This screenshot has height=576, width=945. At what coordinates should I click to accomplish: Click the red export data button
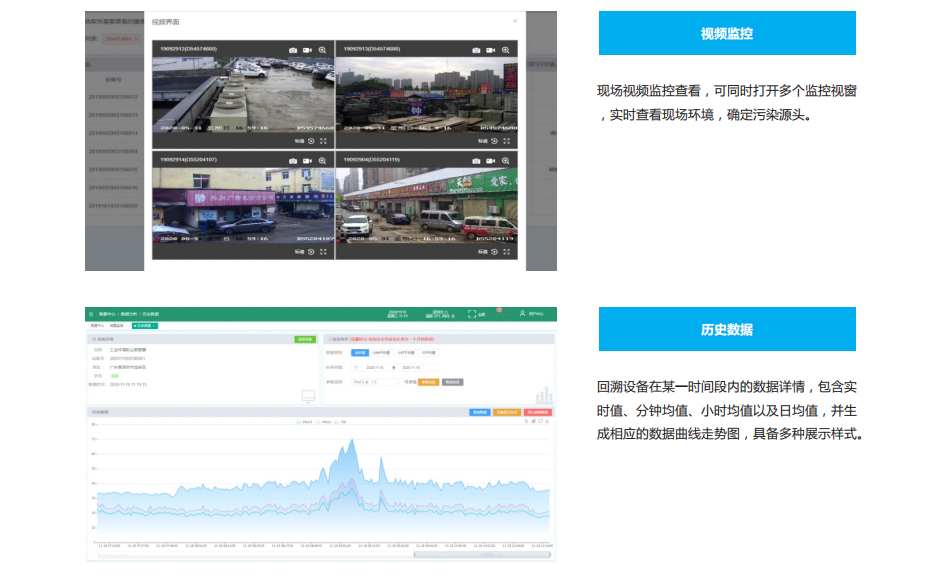pyautogui.click(x=538, y=412)
